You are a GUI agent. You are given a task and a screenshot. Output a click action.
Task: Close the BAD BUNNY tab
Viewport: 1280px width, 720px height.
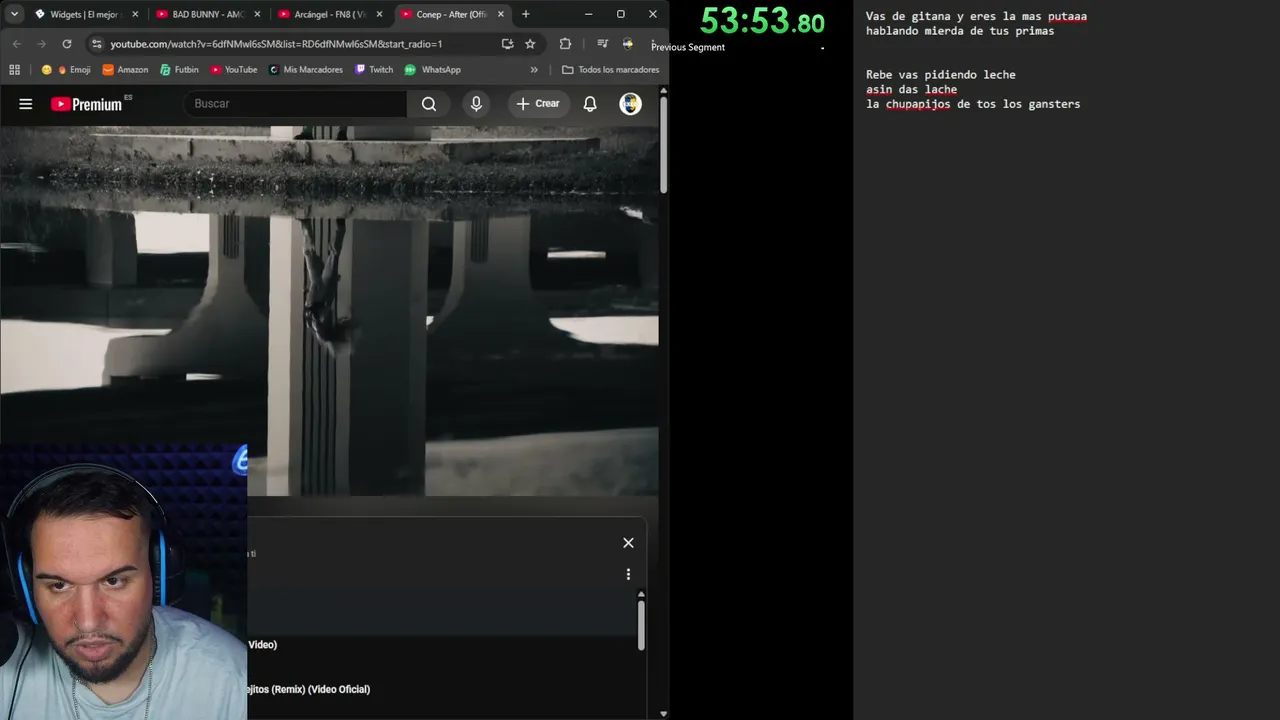[x=257, y=14]
